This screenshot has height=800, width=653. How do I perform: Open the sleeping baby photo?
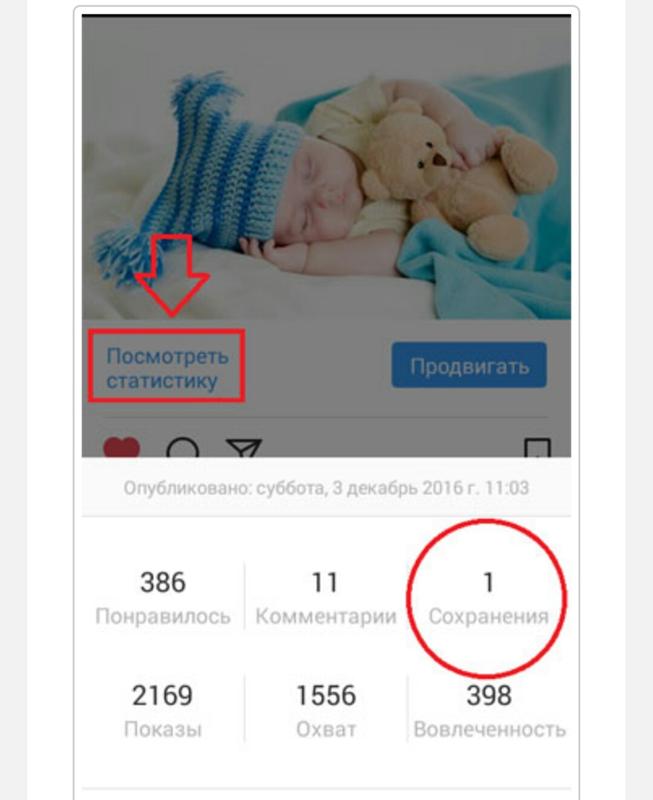click(x=326, y=168)
